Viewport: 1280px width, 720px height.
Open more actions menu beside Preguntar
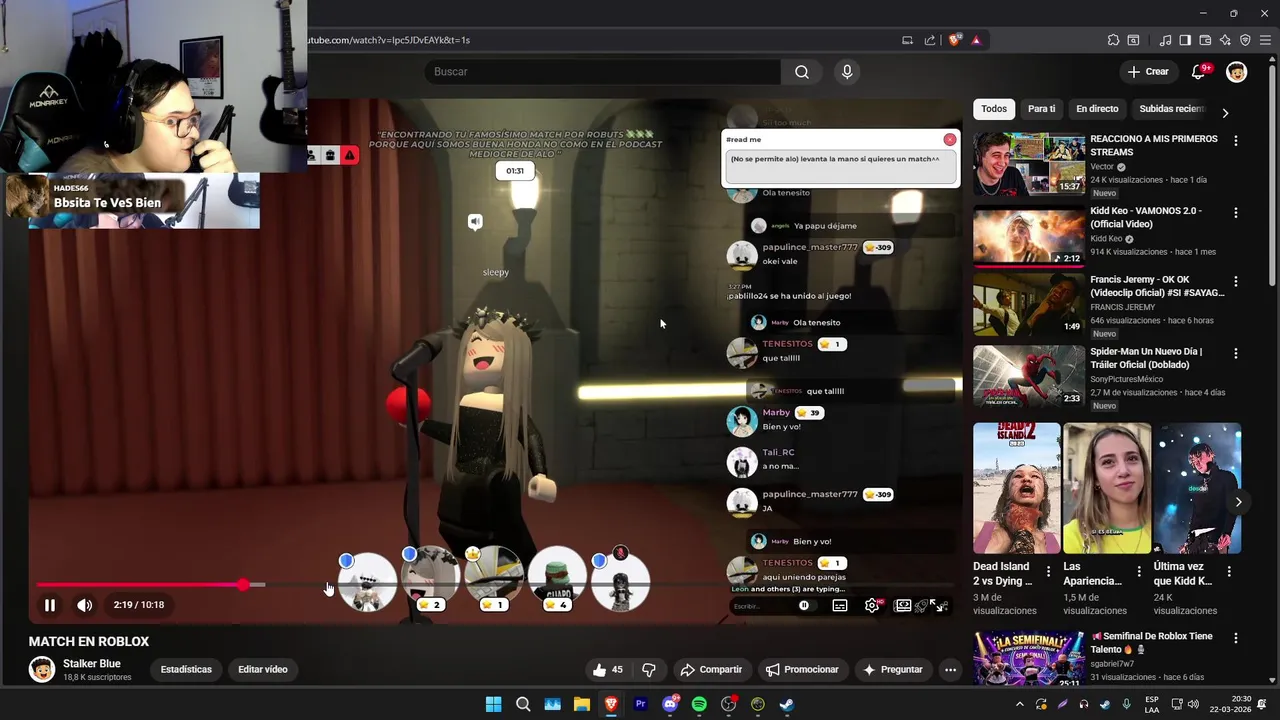tap(950, 670)
